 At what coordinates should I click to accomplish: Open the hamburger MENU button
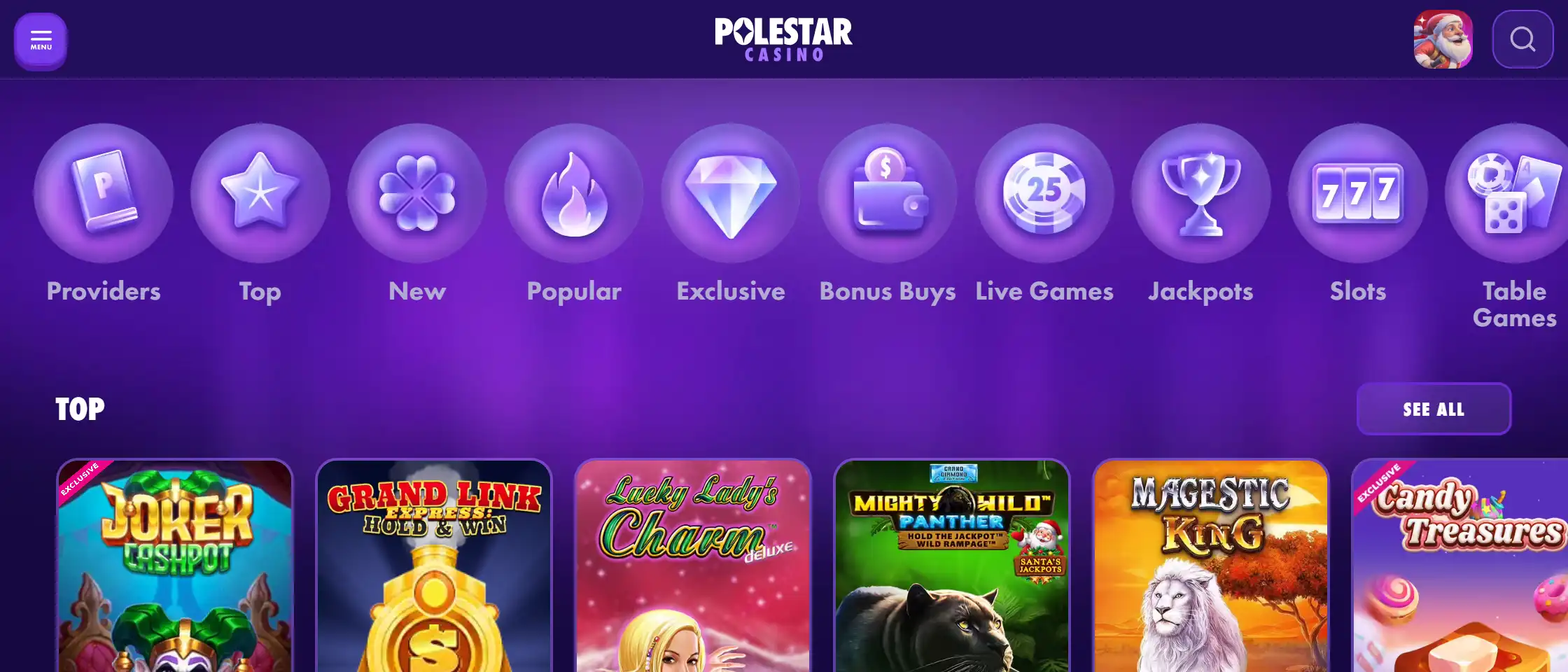pos(41,41)
